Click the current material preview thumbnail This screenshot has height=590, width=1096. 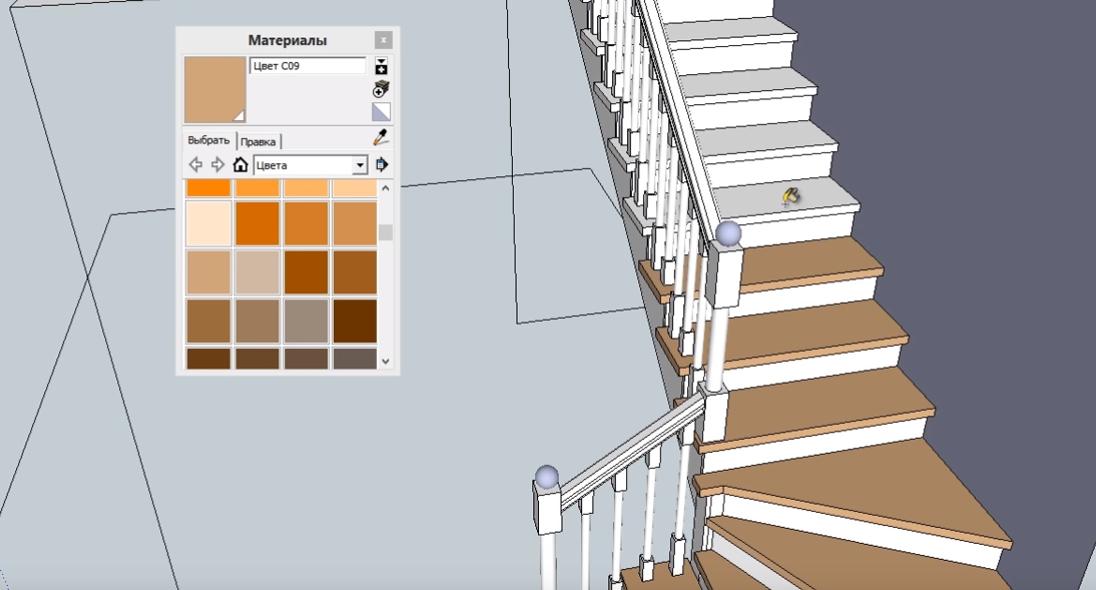tap(215, 90)
